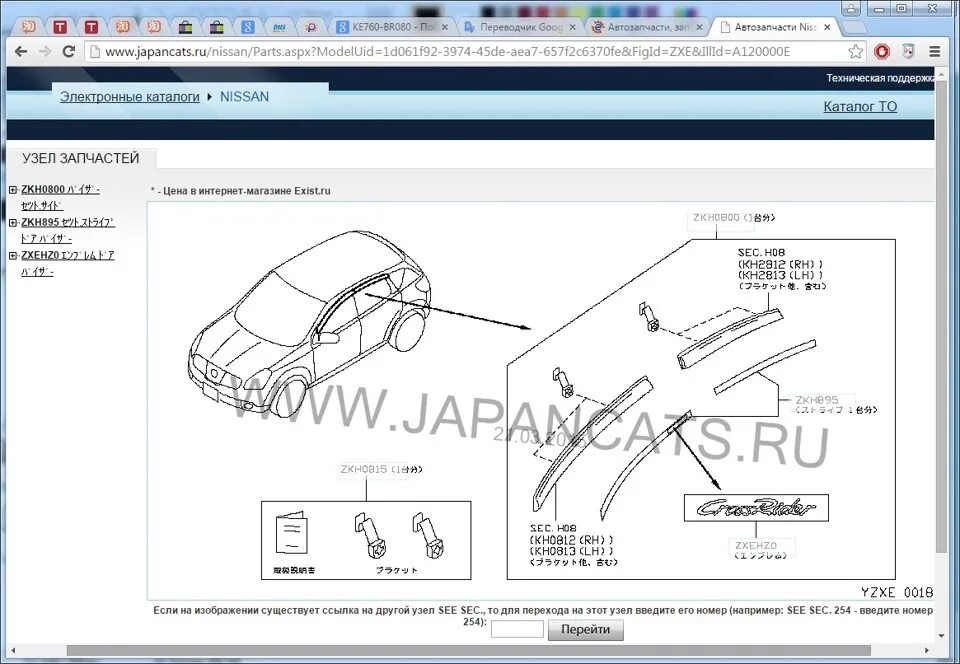The width and height of the screenshot is (960, 664).
Task: Click the vertical page scrollbar
Action: 942,318
